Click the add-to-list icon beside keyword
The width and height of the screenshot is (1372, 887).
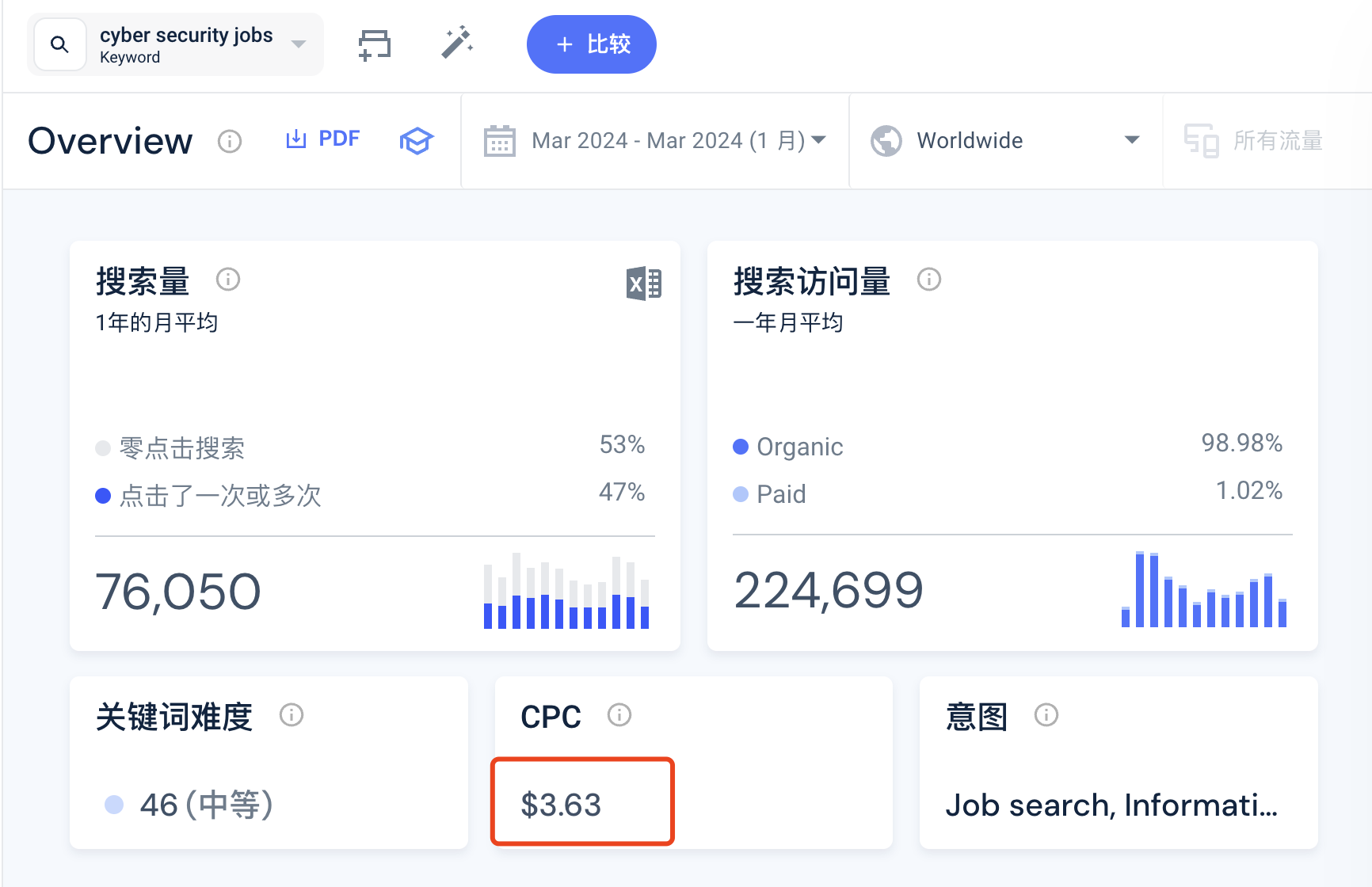coord(375,44)
